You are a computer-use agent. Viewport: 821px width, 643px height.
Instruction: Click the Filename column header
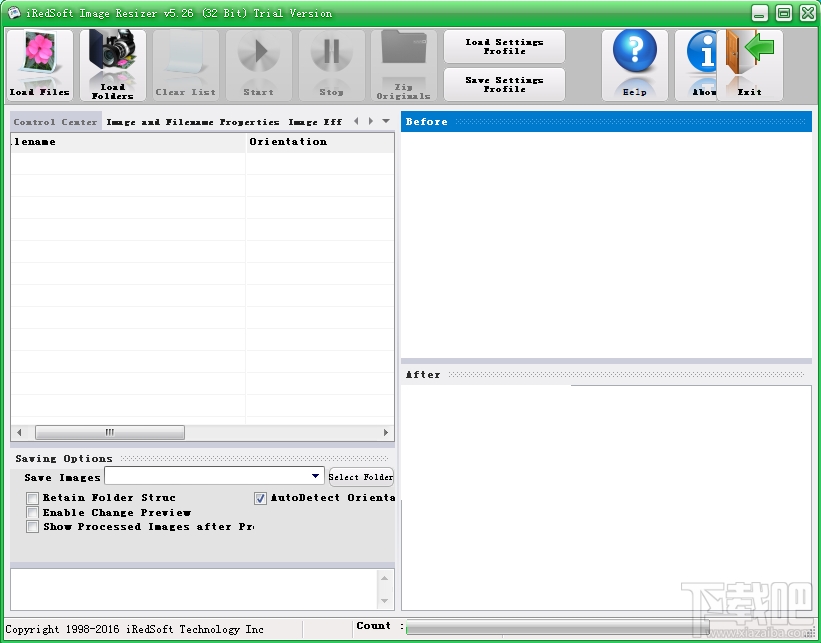point(128,142)
